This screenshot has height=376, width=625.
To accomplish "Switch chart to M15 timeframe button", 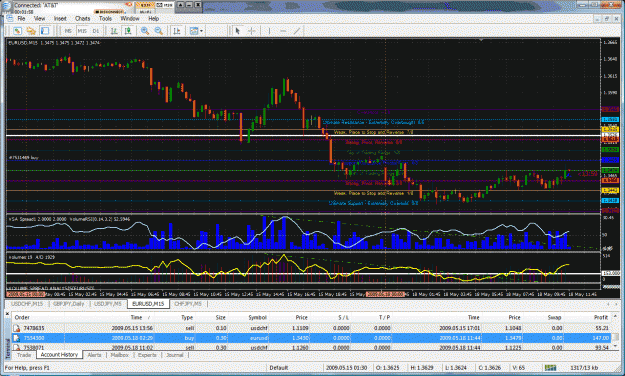I will (82, 31).
